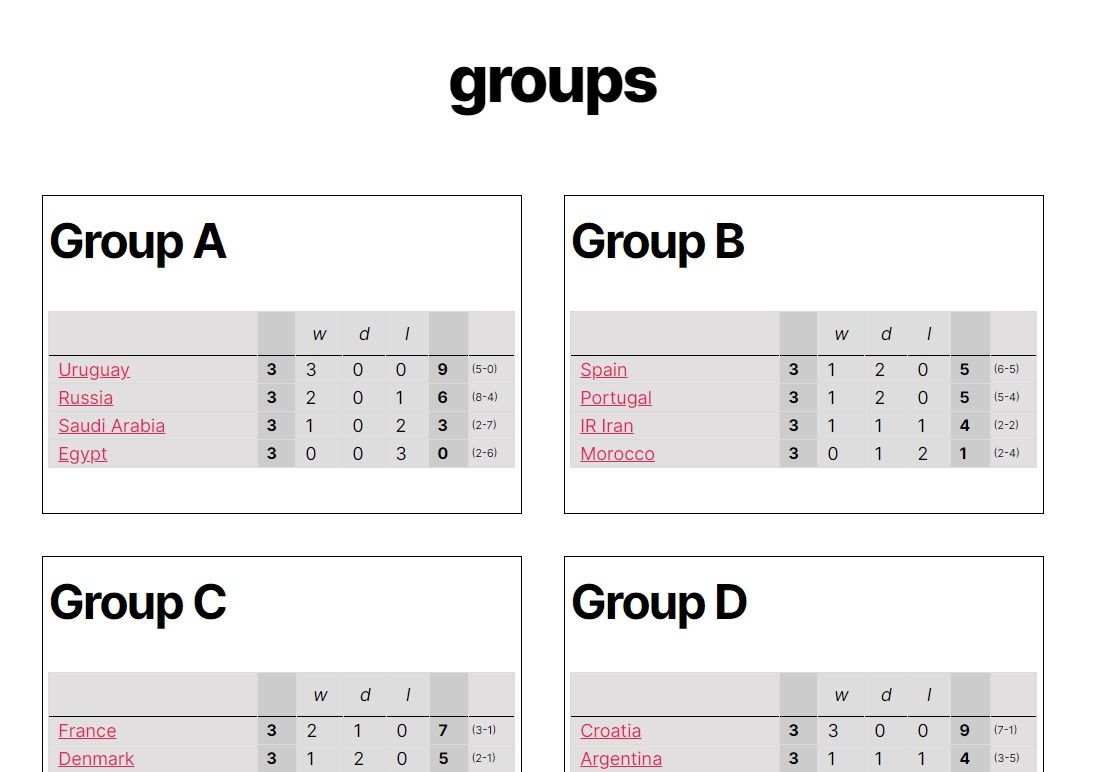Click the Denmark link in Group C
The width and height of the screenshot is (1101, 772).
coord(96,759)
